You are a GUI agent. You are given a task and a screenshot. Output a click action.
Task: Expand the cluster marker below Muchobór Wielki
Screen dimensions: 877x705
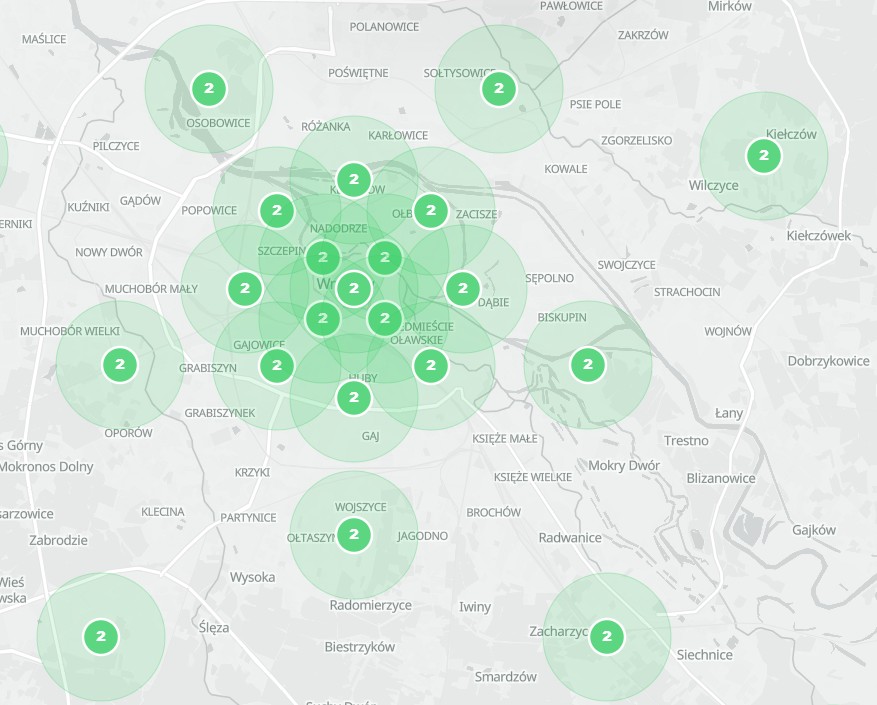(x=120, y=365)
